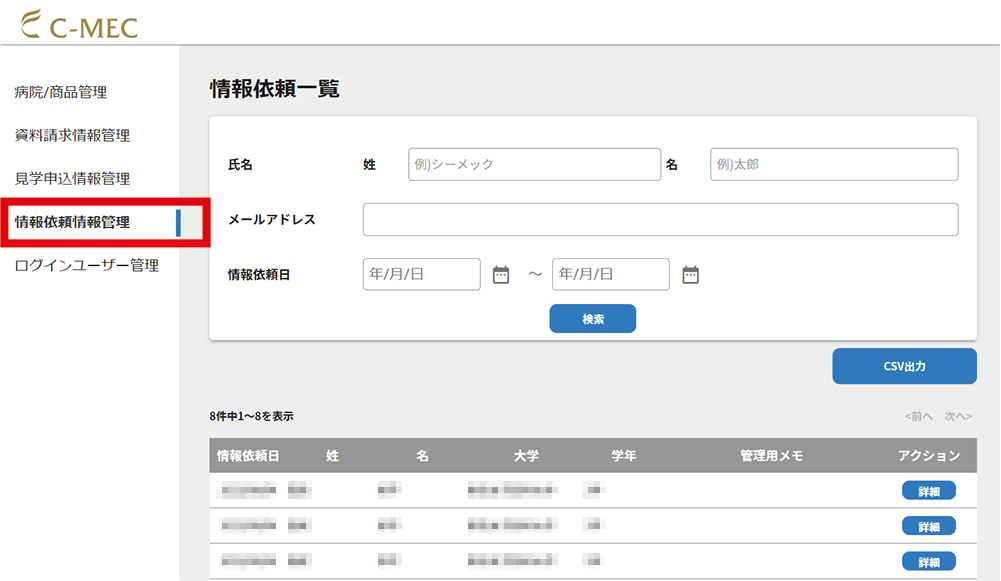The height and width of the screenshot is (581, 1001).
Task: Open calendar picker for end request date
Action: pyautogui.click(x=691, y=275)
